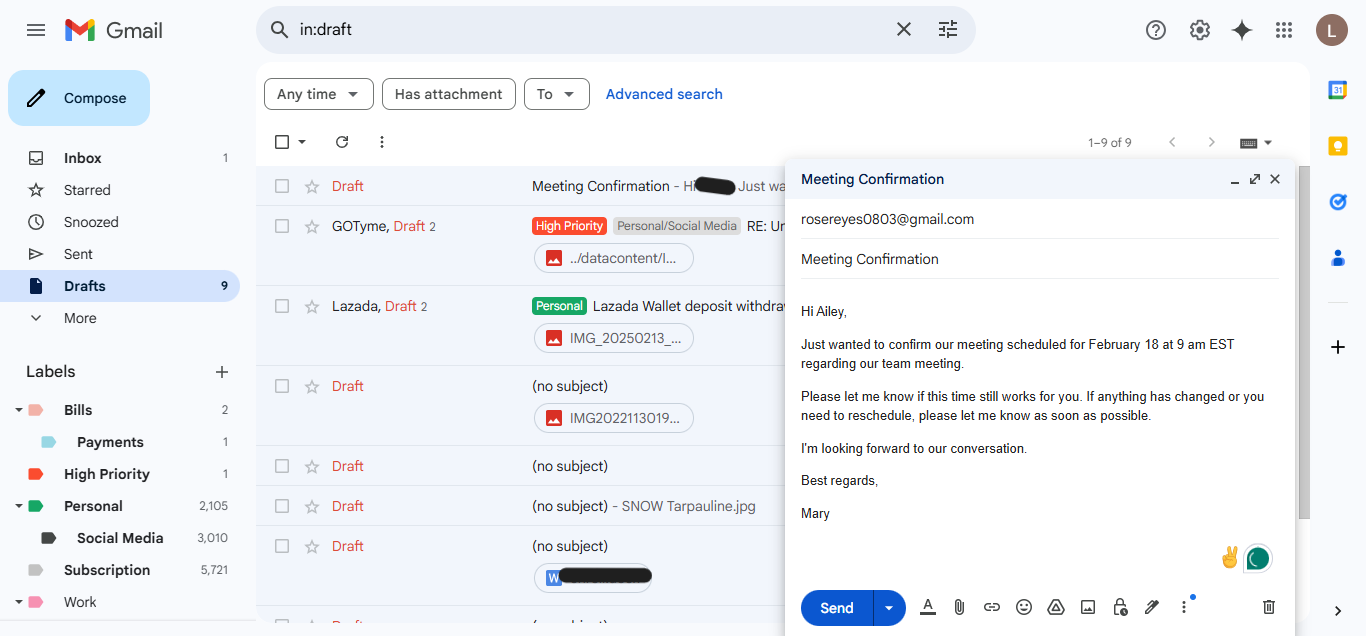Image resolution: width=1366 pixels, height=636 pixels.
Task: Tick checkbox of SNOW Tarpauline draft row
Action: coord(282,506)
